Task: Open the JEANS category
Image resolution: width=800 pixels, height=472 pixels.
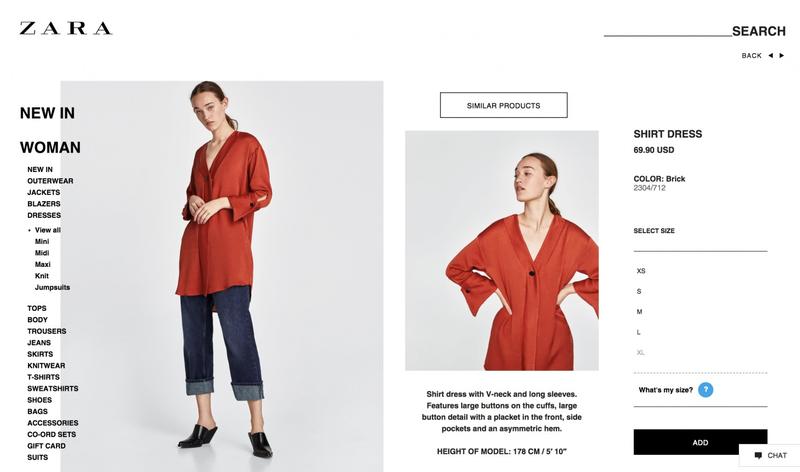Action: click(x=39, y=342)
